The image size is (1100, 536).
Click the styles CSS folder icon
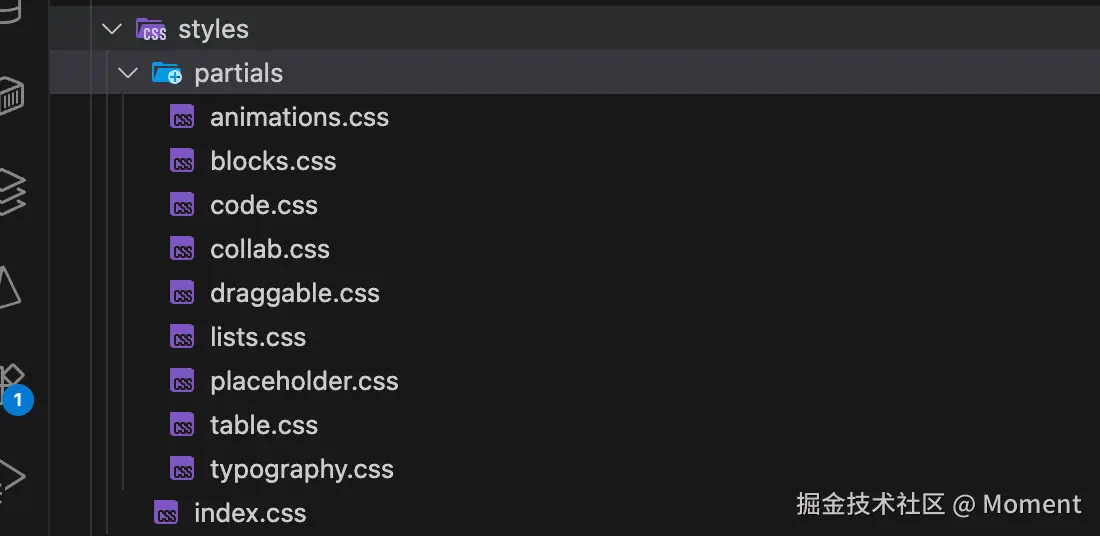(151, 30)
